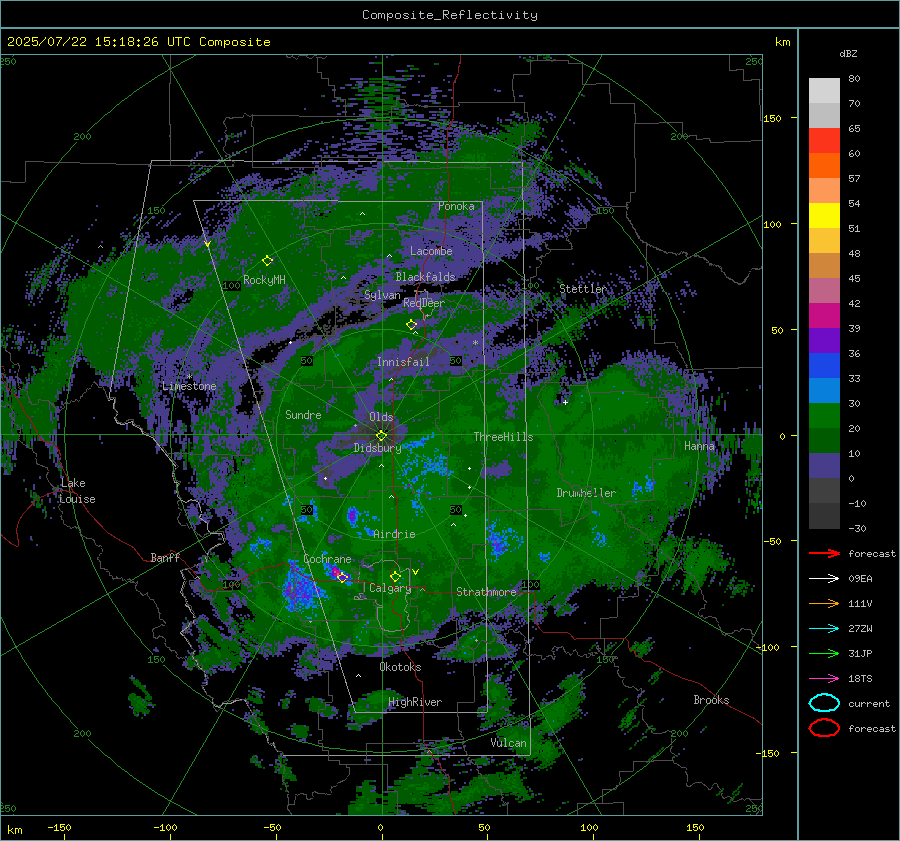The image size is (900, 841).
Task: Select the cyan 27ZW arrow icon
Action: tap(824, 628)
